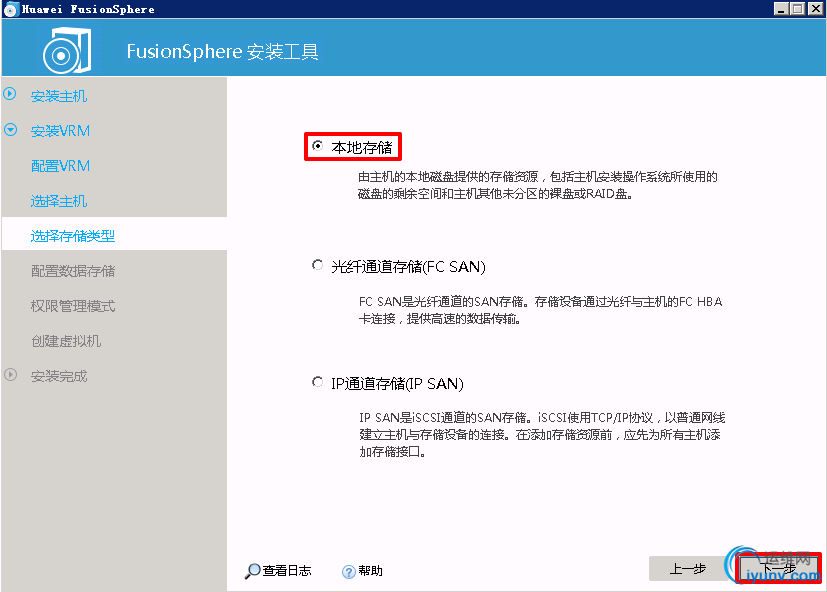This screenshot has height=592, width=827.
Task: Select the 本地存储 radio option
Action: 318,146
